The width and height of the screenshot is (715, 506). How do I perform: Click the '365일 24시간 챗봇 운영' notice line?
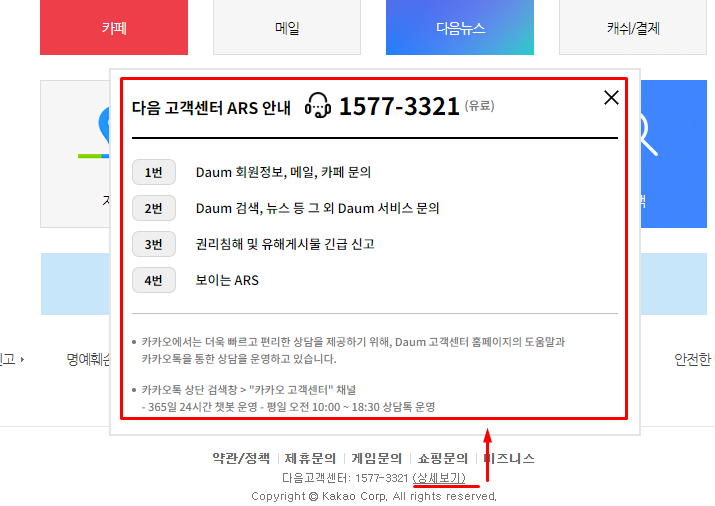288,407
